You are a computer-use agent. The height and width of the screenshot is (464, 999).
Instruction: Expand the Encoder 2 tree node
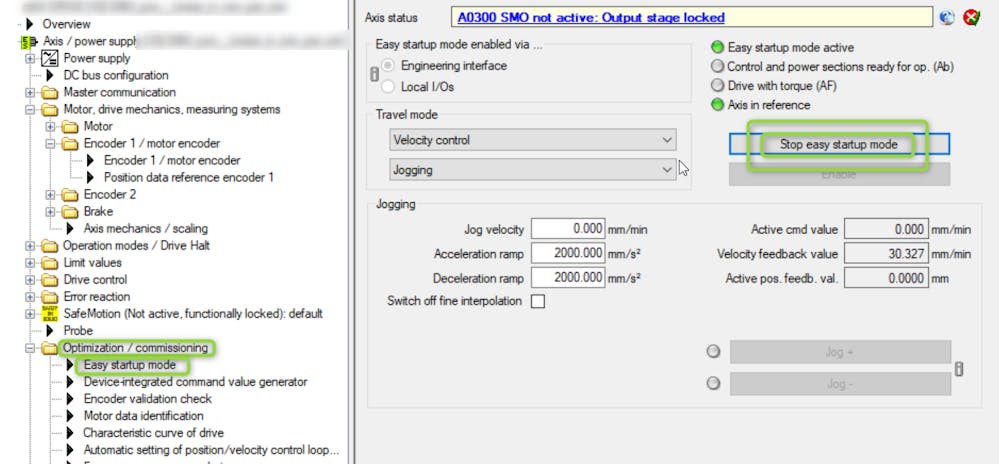click(51, 195)
